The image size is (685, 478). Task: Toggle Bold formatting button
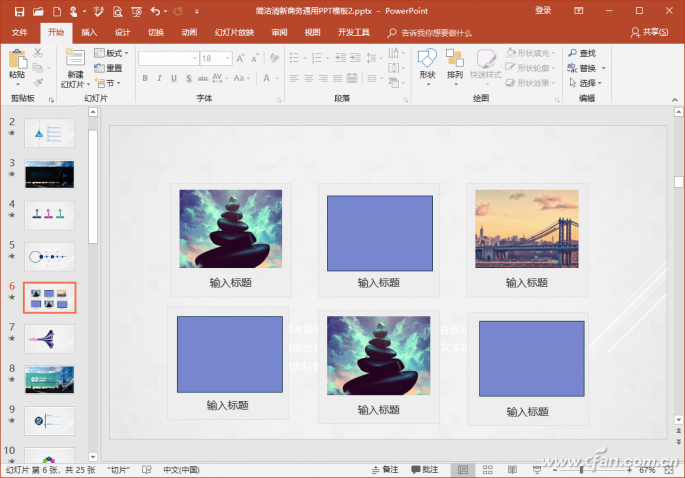point(145,78)
